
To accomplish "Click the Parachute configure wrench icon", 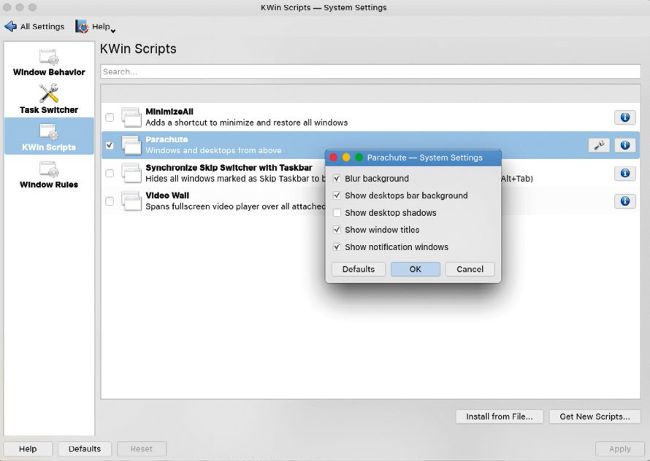I will click(598, 145).
